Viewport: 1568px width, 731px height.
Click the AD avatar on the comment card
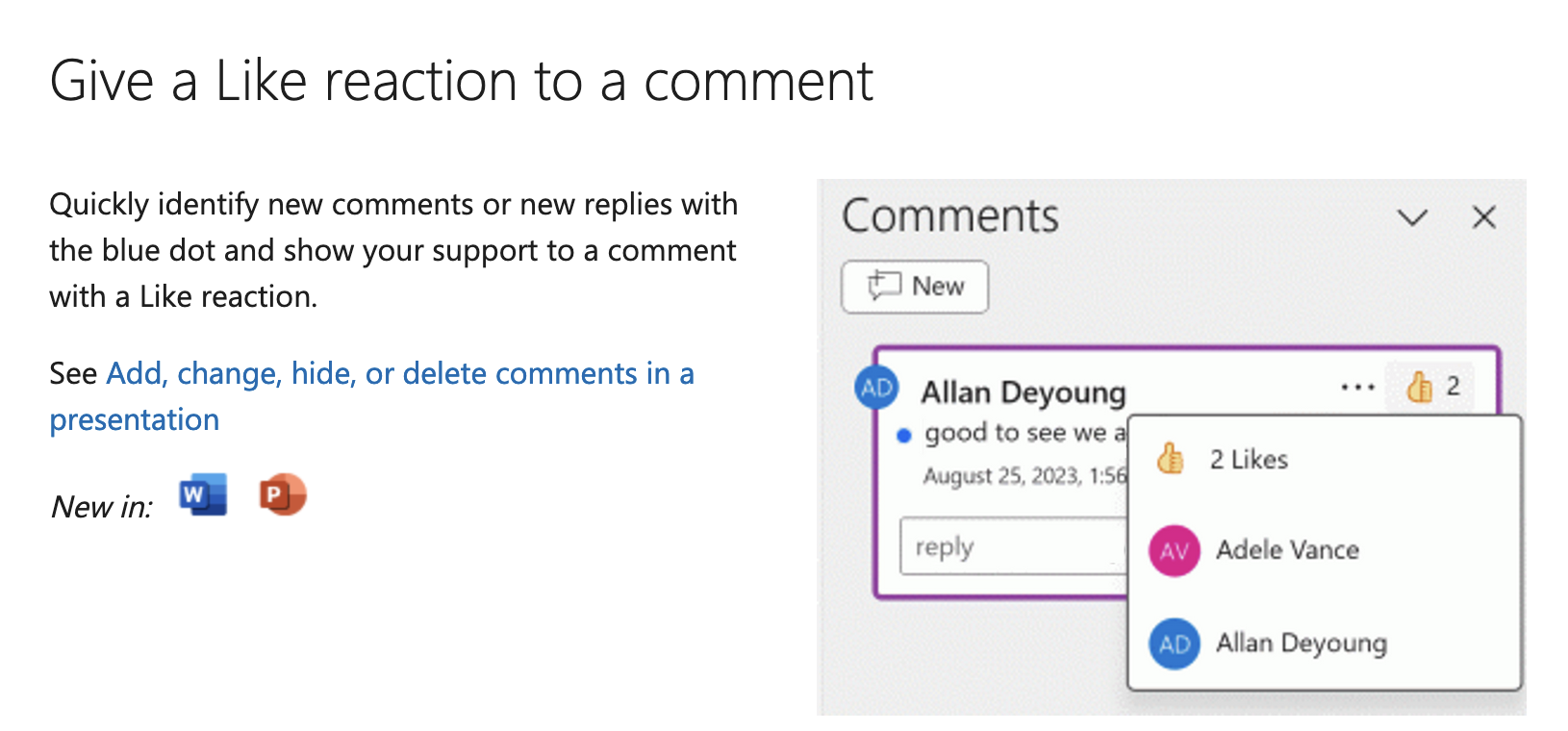pyautogui.click(x=876, y=388)
